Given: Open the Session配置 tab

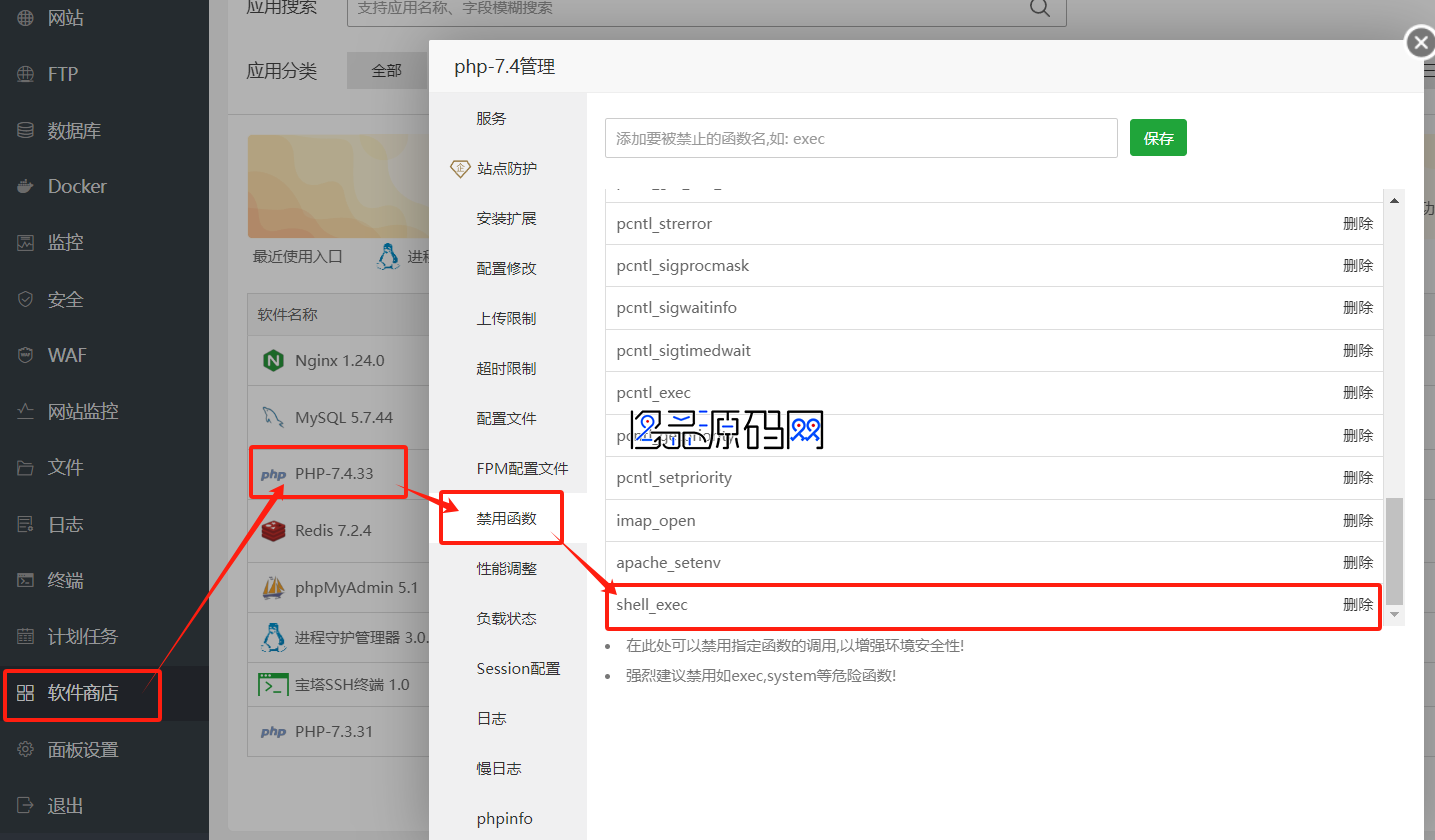Looking at the screenshot, I should click(518, 668).
